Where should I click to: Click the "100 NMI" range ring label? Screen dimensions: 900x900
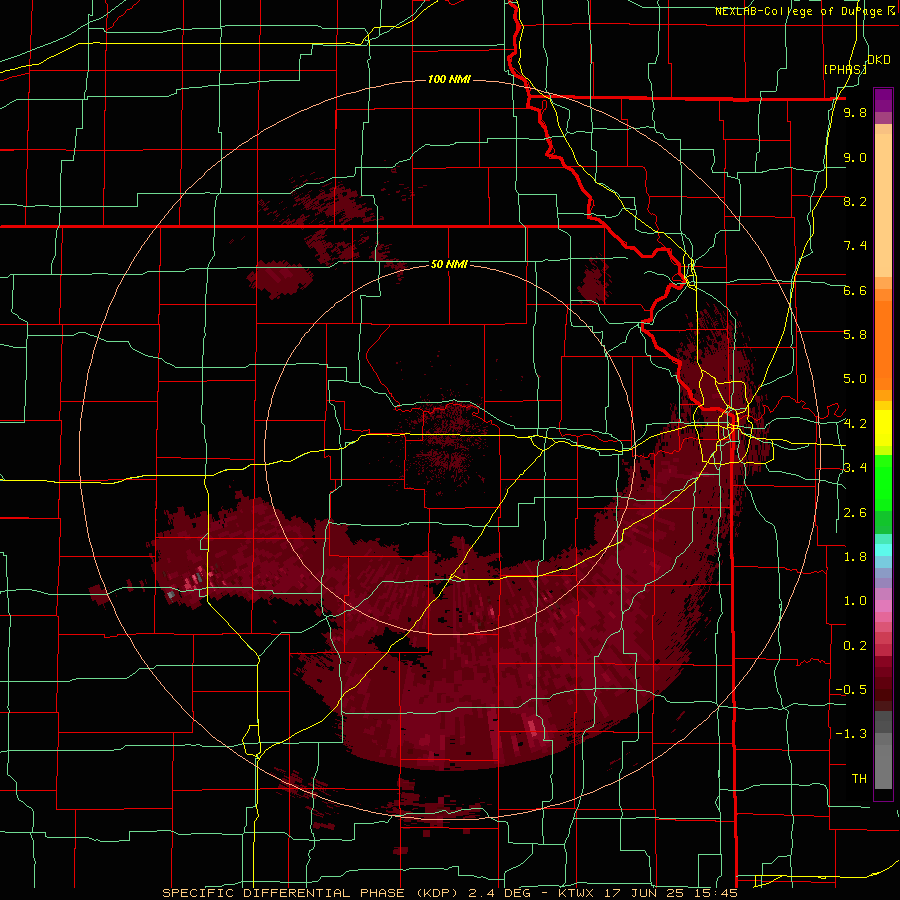449,79
